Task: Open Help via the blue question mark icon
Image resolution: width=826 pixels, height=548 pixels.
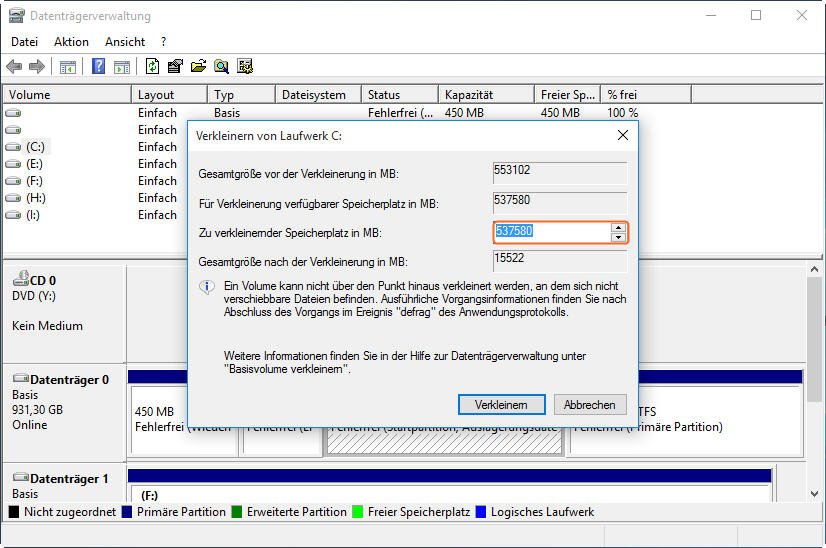Action: (99, 66)
